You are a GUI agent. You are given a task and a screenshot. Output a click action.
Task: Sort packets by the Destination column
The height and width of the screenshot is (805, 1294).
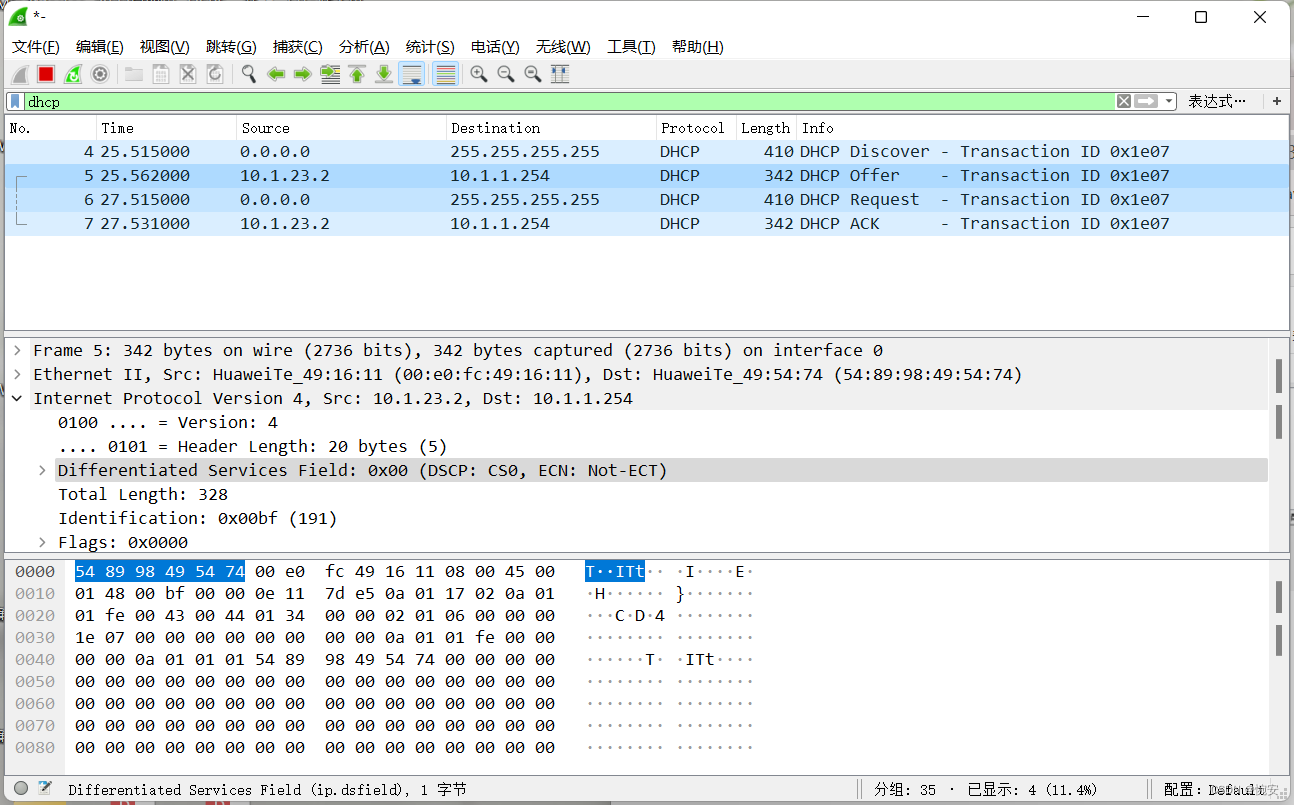(x=551, y=128)
